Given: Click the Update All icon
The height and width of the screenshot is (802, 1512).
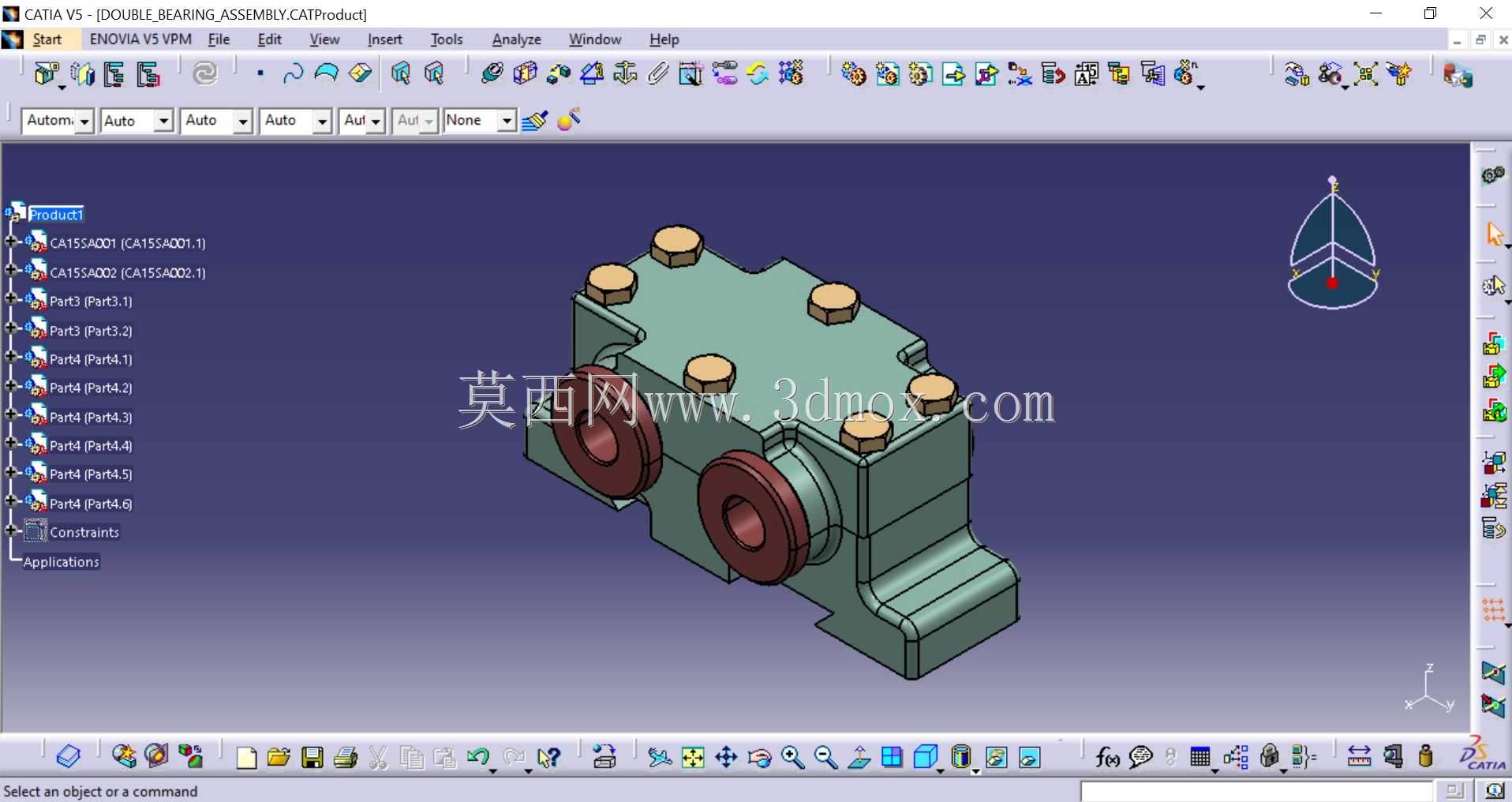Looking at the screenshot, I should click(x=205, y=74).
